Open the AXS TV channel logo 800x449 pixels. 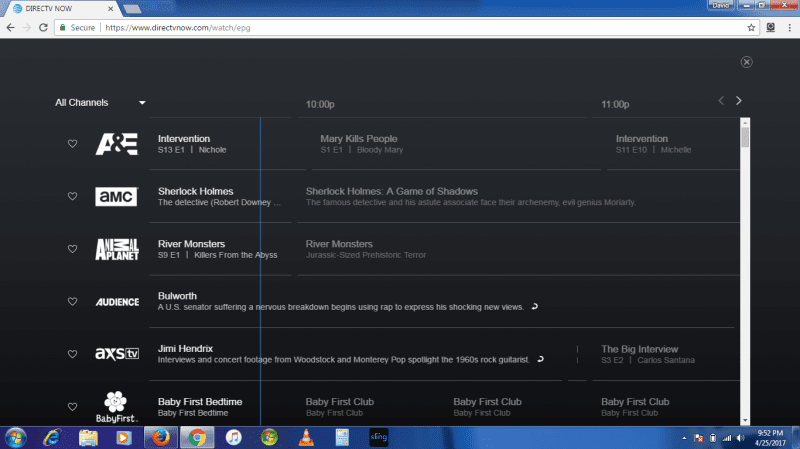[117, 354]
